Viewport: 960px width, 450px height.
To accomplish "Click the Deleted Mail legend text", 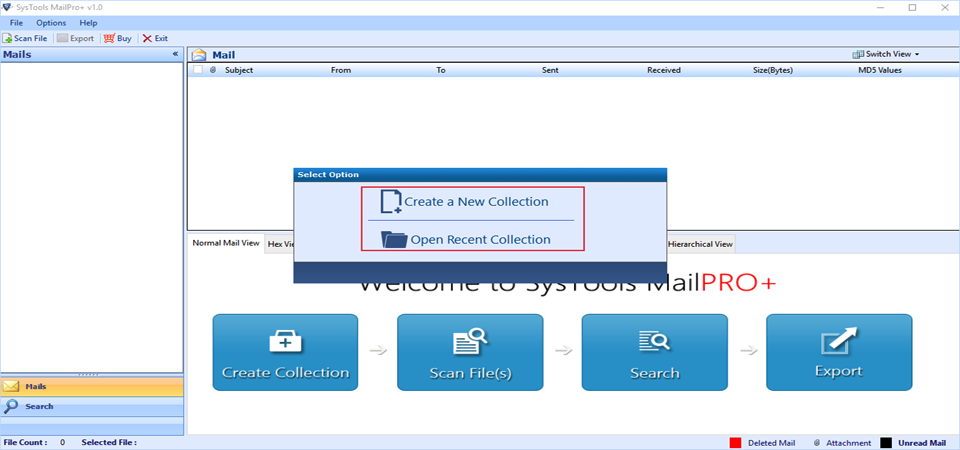I will 771,443.
